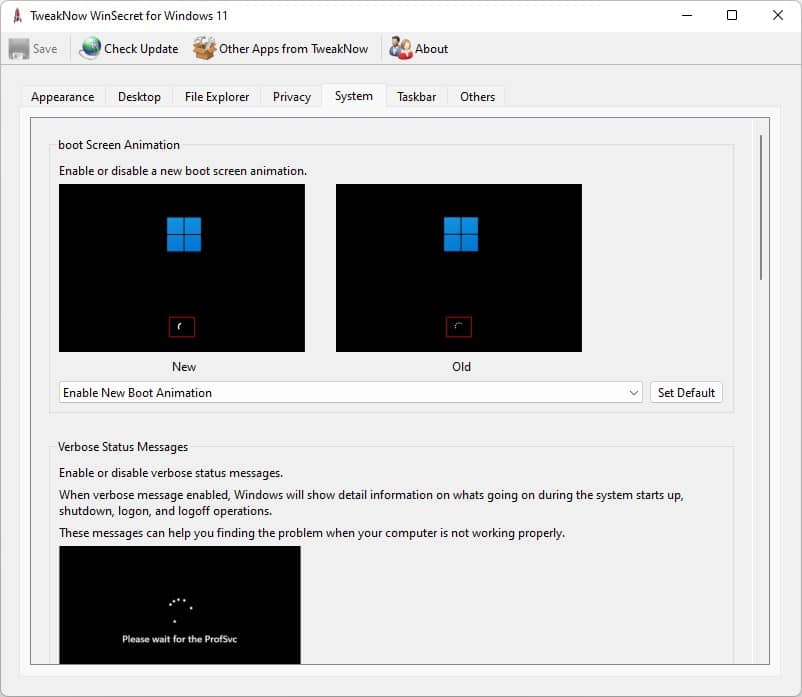
Task: Click the vertical scrollbar thumb
Action: tap(761, 207)
